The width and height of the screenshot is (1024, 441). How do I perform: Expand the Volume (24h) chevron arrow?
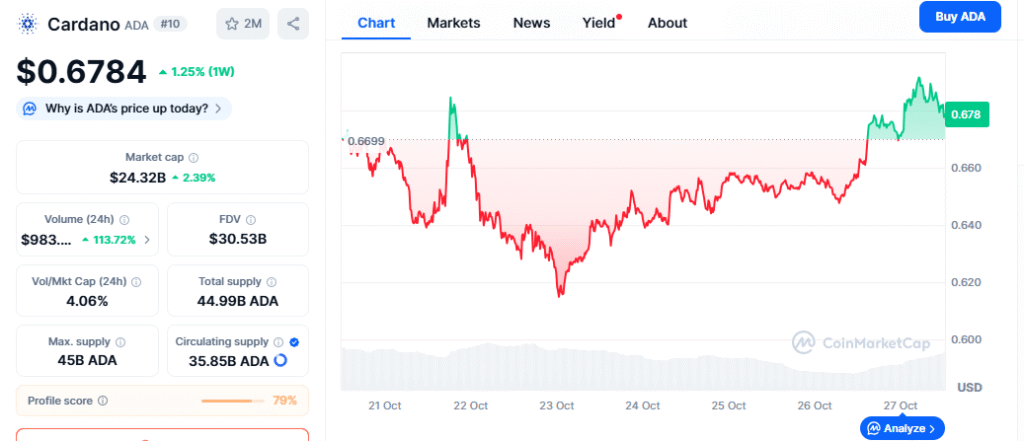(148, 240)
